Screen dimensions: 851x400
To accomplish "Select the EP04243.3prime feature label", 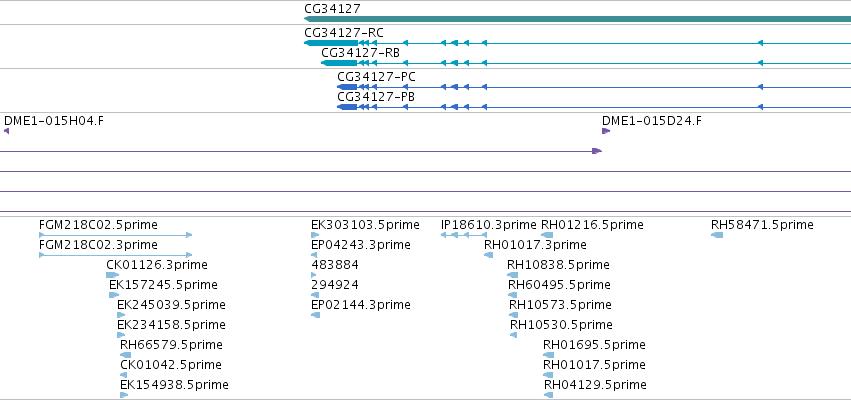I will (x=361, y=245).
